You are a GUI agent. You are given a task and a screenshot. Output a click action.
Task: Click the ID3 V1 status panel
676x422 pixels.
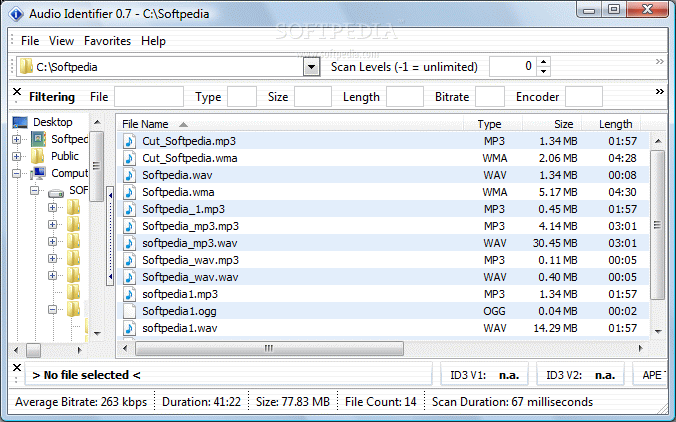point(485,375)
